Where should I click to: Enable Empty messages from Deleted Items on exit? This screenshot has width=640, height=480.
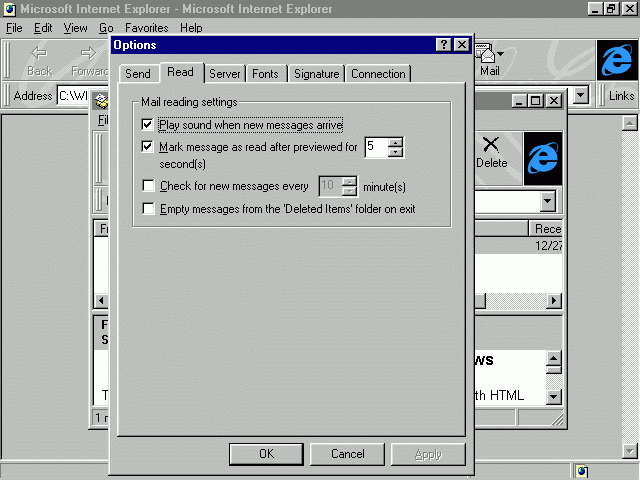click(x=148, y=208)
